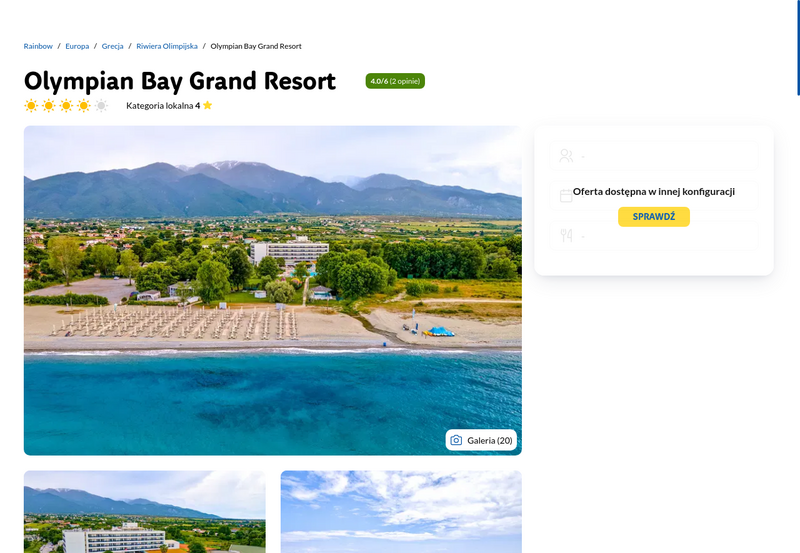
Task: Click the 4.0/6 opinions badge
Action: pos(395,81)
